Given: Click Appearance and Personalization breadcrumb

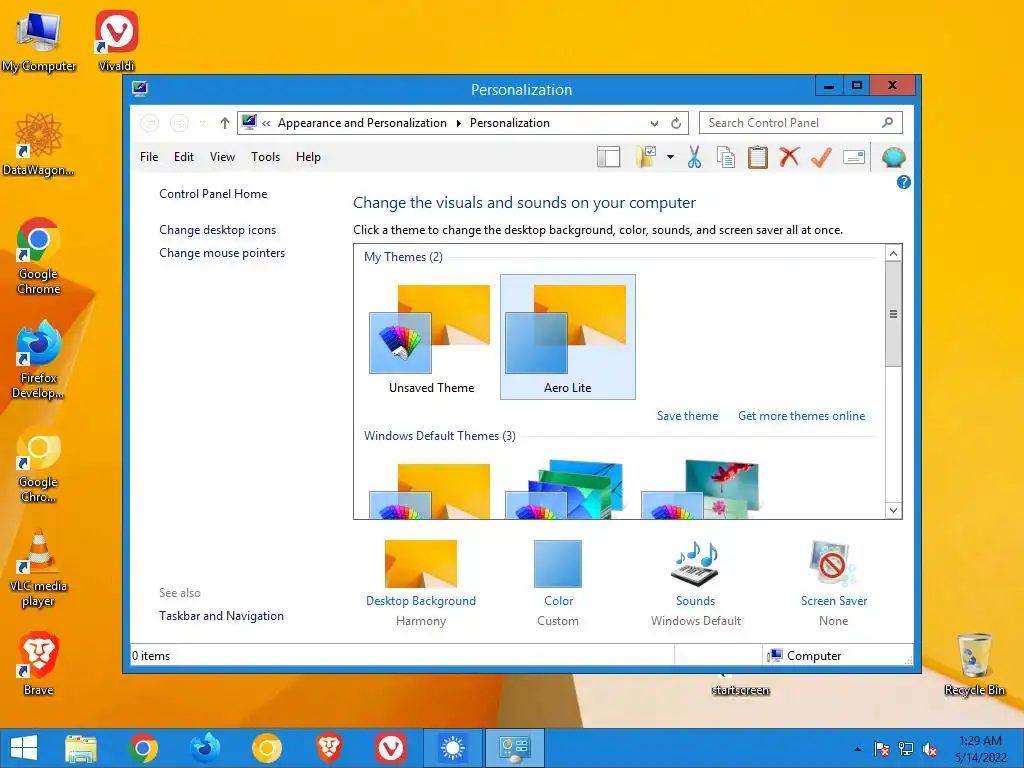Looking at the screenshot, I should click(362, 123).
